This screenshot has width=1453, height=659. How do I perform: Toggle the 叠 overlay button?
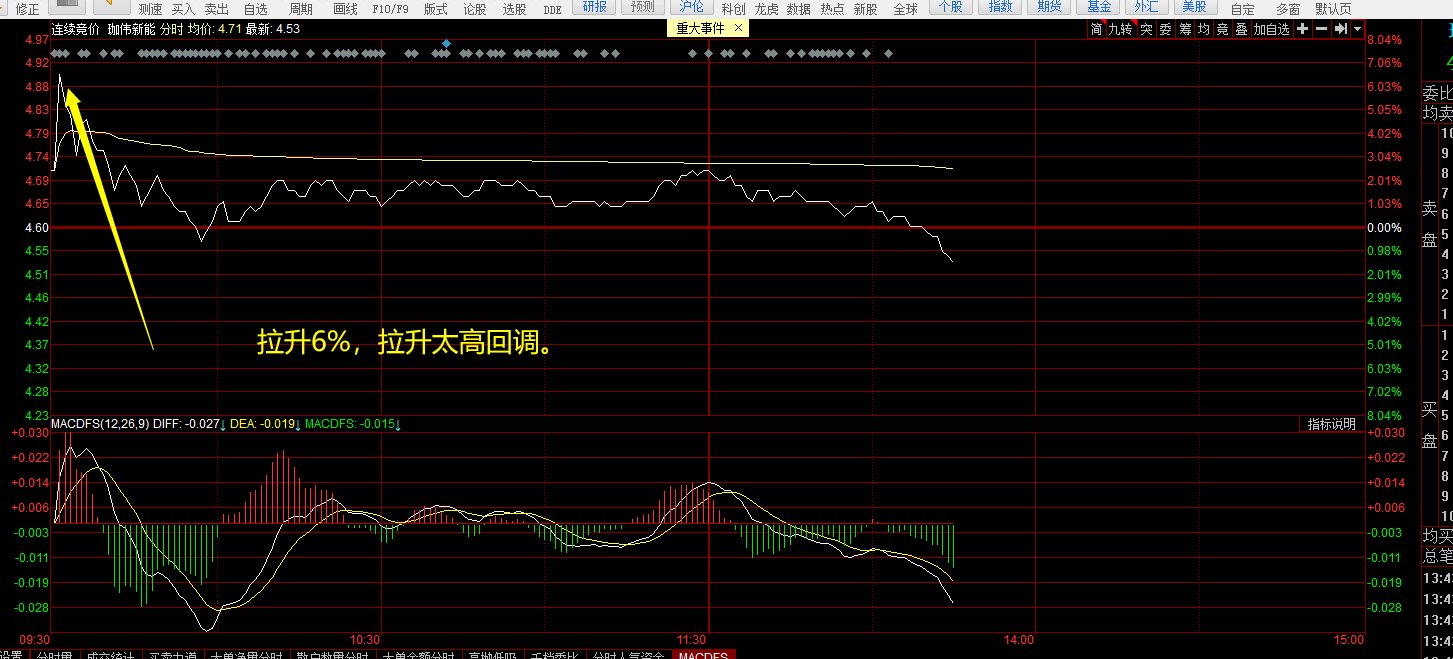click(x=1240, y=29)
